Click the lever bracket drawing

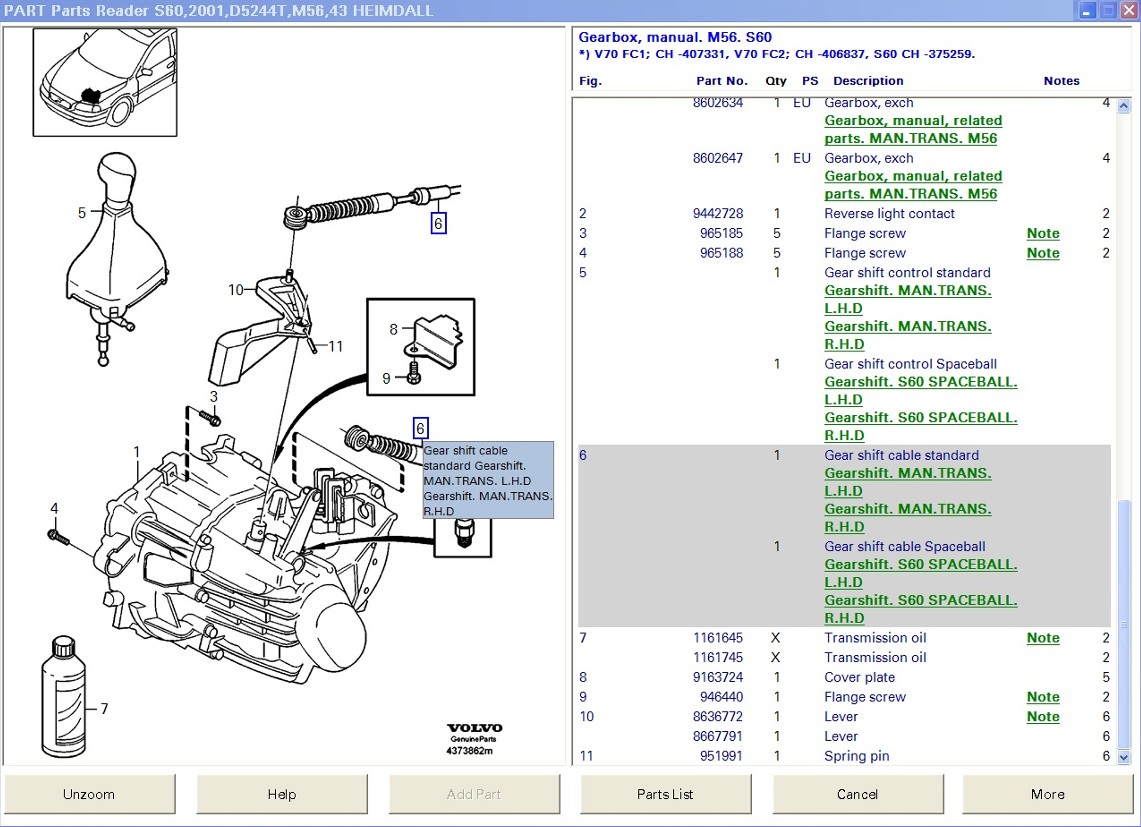click(258, 328)
